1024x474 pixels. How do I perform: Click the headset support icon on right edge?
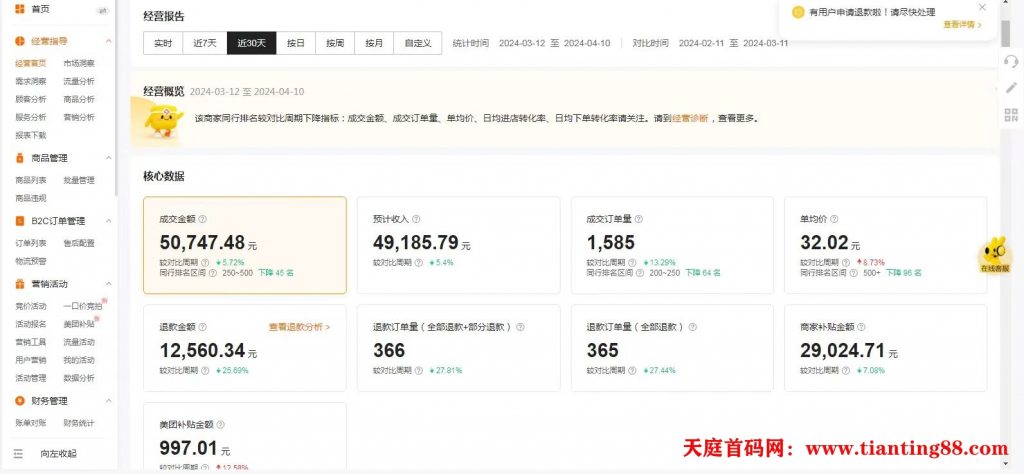coord(1011,61)
